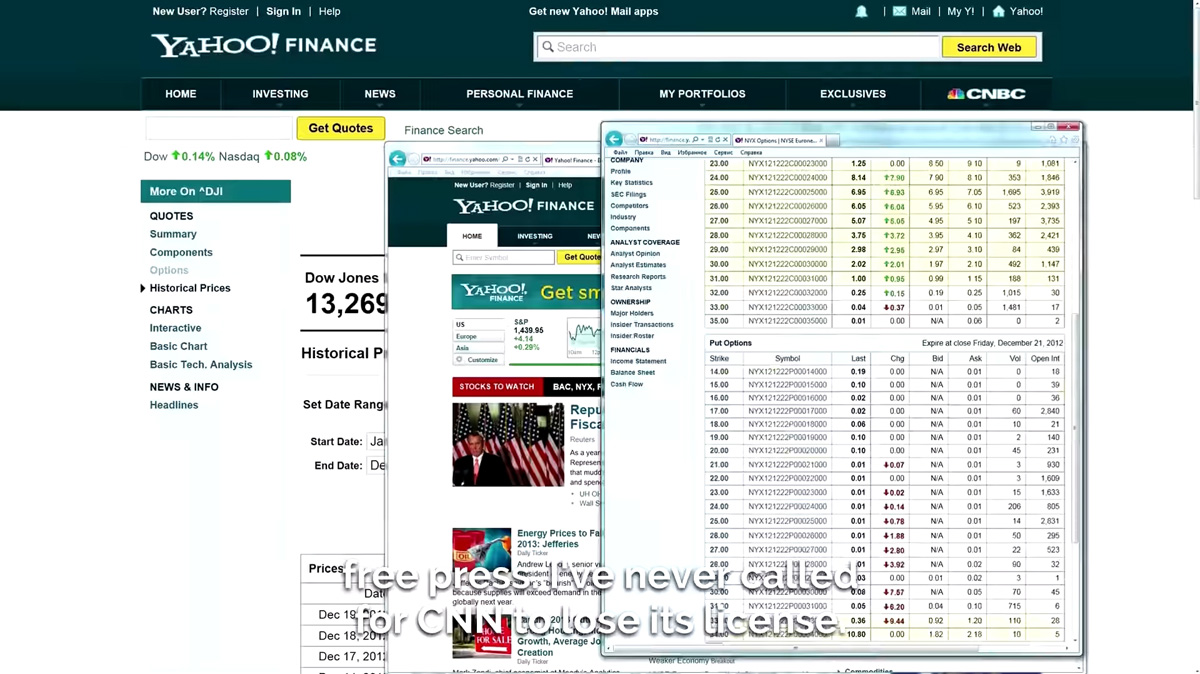Open the Файл menu
The width and height of the screenshot is (1200, 674).
[x=620, y=153]
